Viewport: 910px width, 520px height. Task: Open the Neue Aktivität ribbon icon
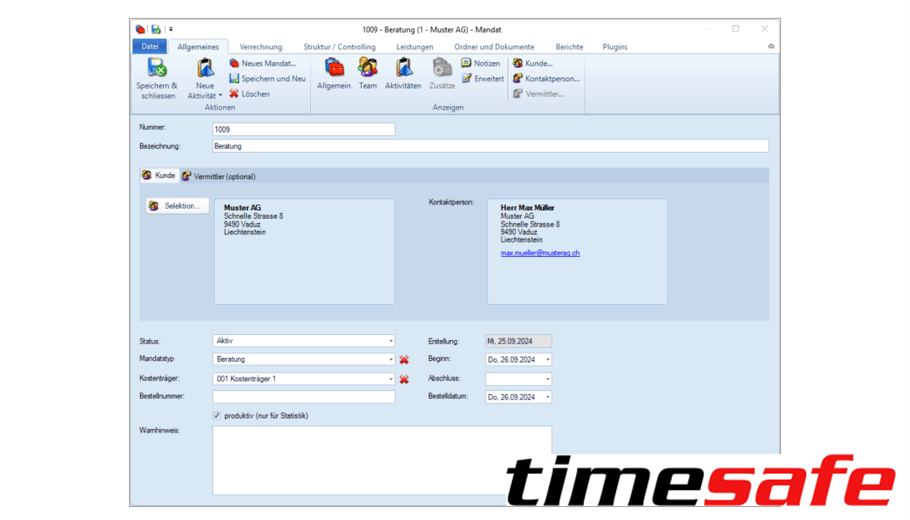coord(205,69)
